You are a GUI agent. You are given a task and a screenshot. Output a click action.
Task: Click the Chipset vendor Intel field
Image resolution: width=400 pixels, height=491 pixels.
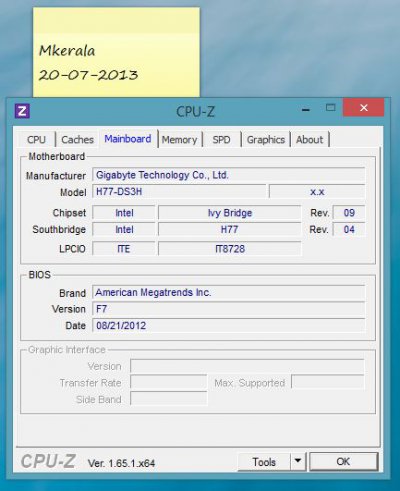[124, 213]
